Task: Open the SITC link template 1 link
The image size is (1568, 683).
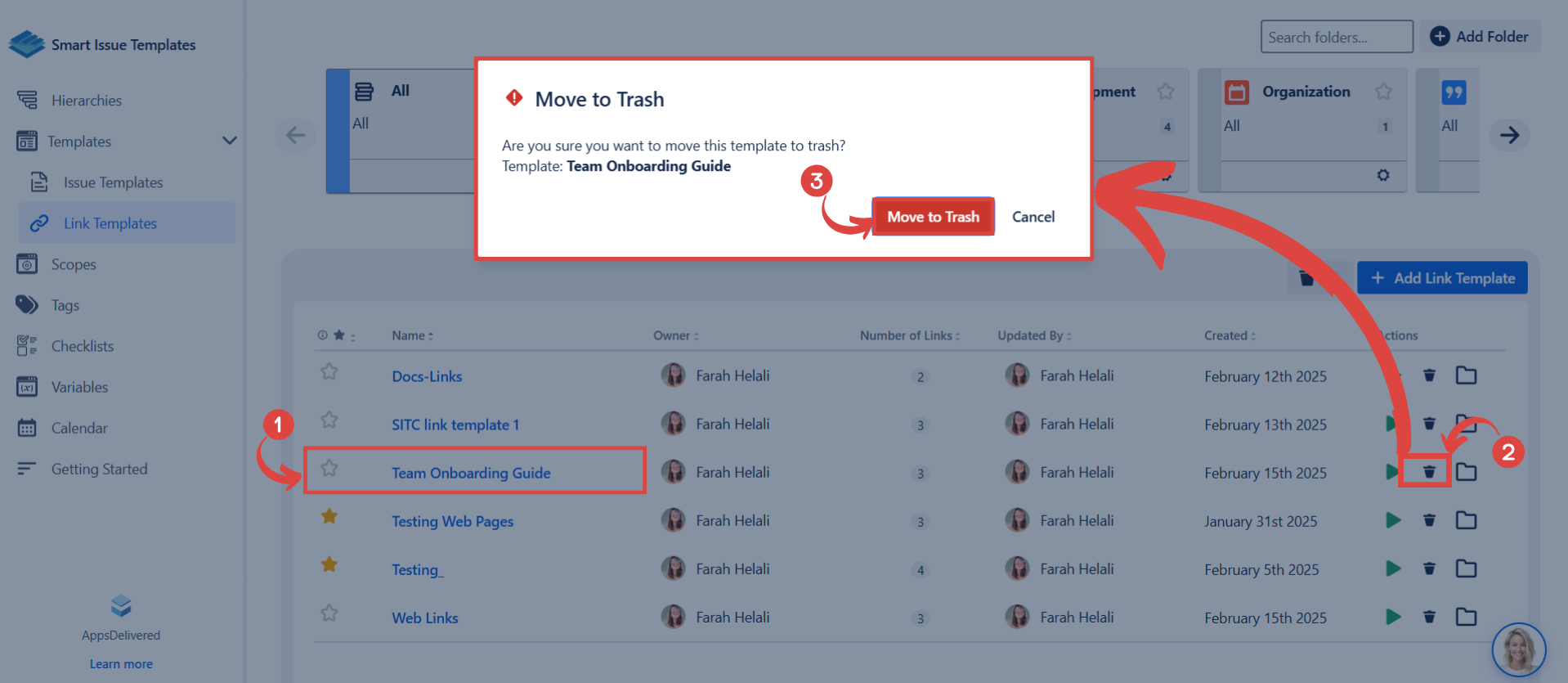Action: (x=455, y=425)
